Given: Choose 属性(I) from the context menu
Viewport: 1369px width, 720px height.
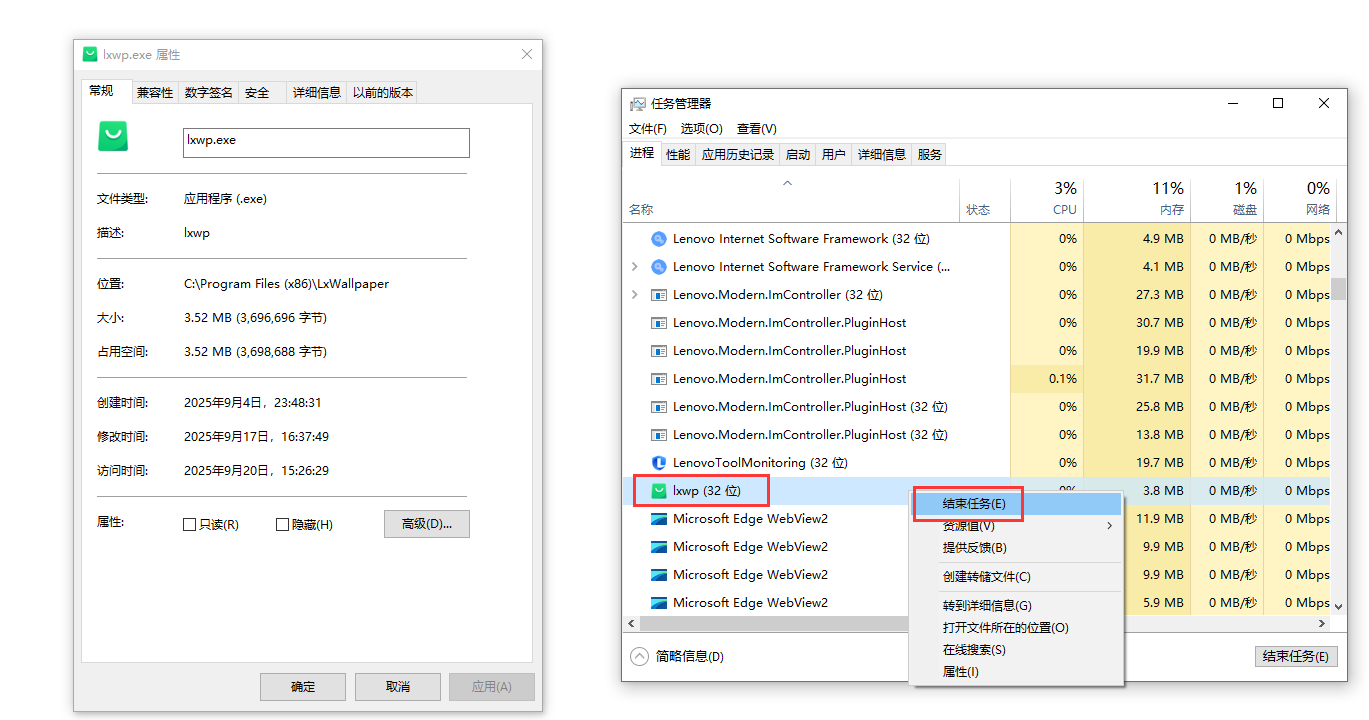Looking at the screenshot, I should coord(1016,672).
